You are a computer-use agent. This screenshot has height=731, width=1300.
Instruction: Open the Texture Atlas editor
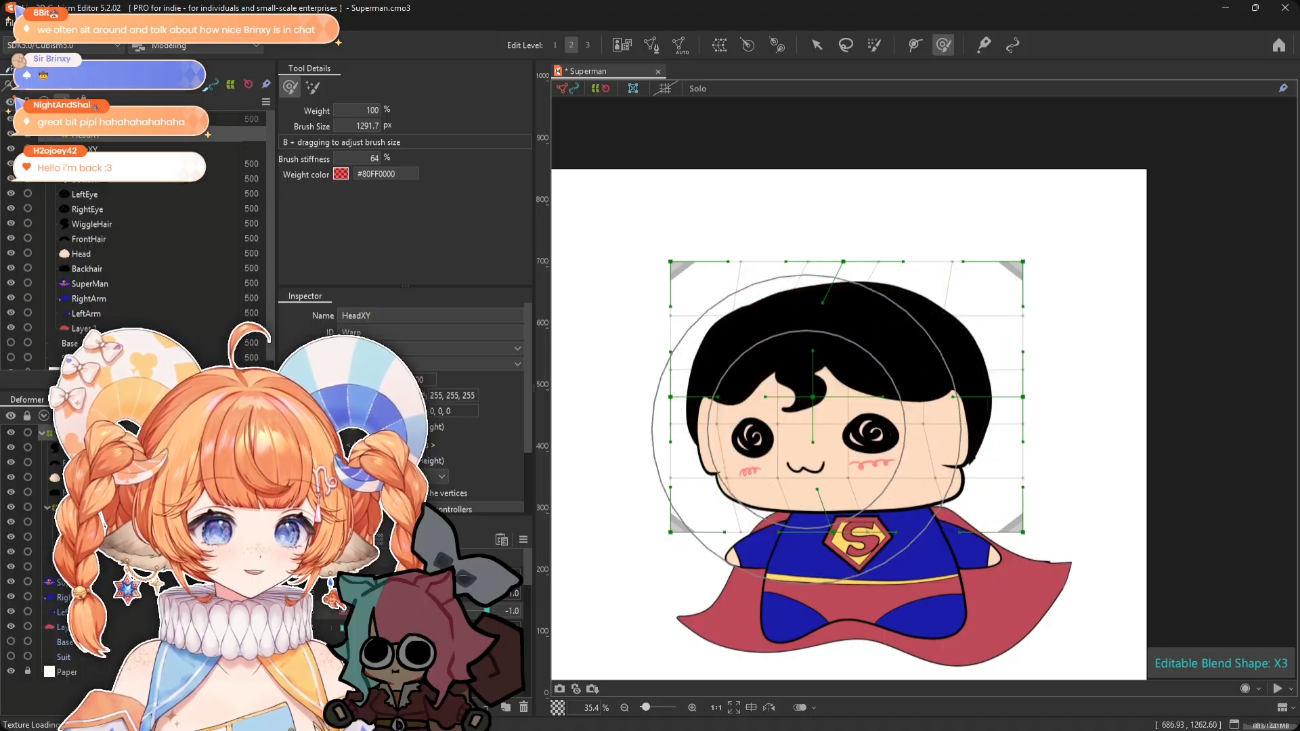tap(622, 45)
